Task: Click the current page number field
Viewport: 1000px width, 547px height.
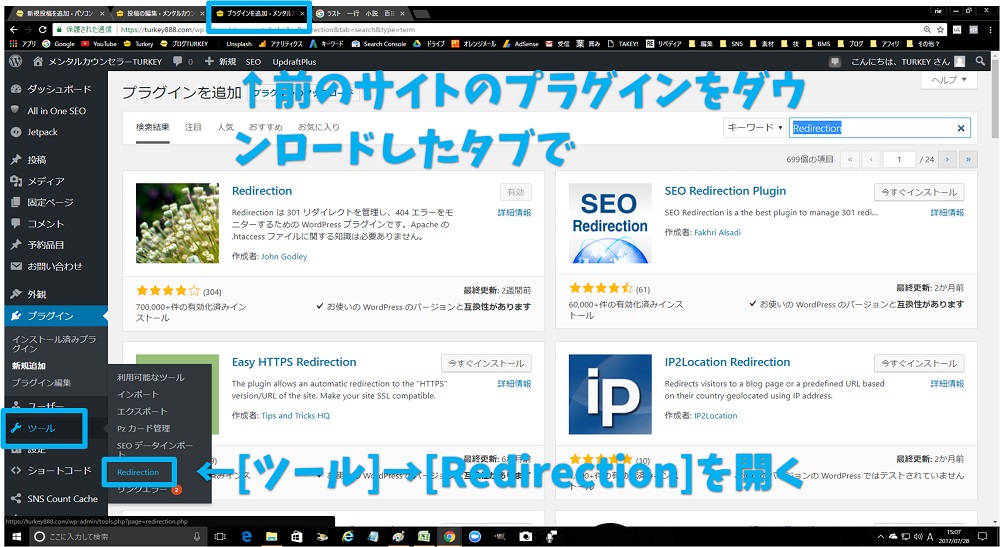Action: click(899, 159)
